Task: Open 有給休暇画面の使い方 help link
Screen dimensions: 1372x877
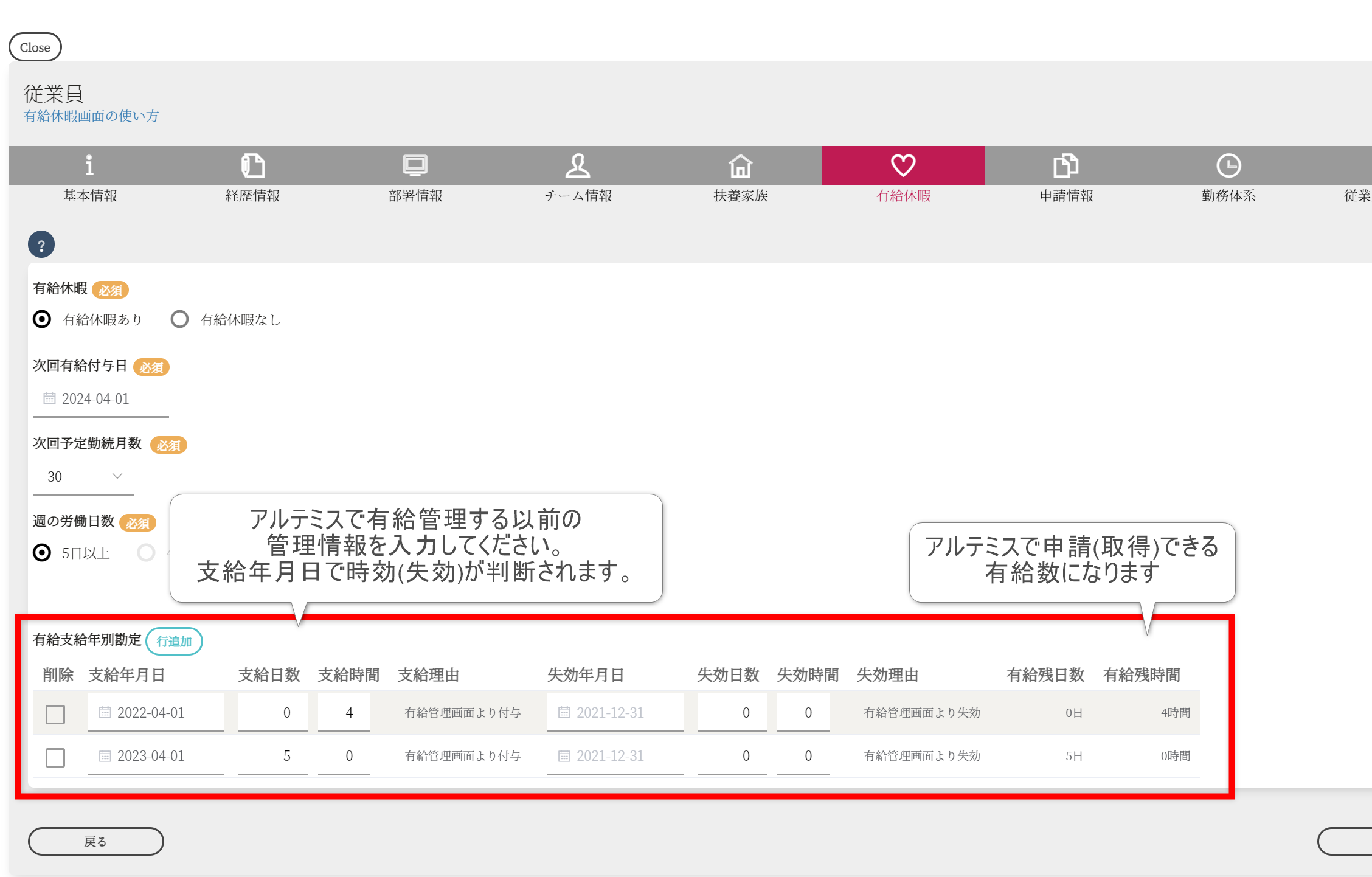Action: [x=91, y=116]
